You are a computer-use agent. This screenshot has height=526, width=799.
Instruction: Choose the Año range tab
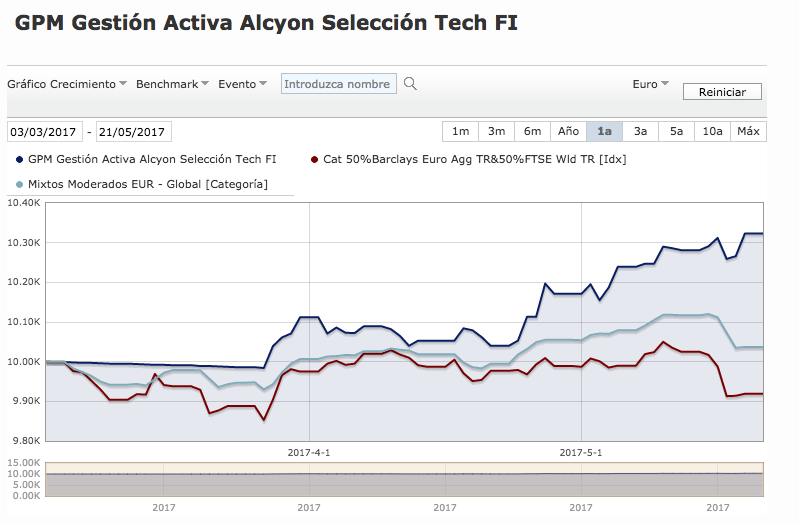tap(568, 131)
